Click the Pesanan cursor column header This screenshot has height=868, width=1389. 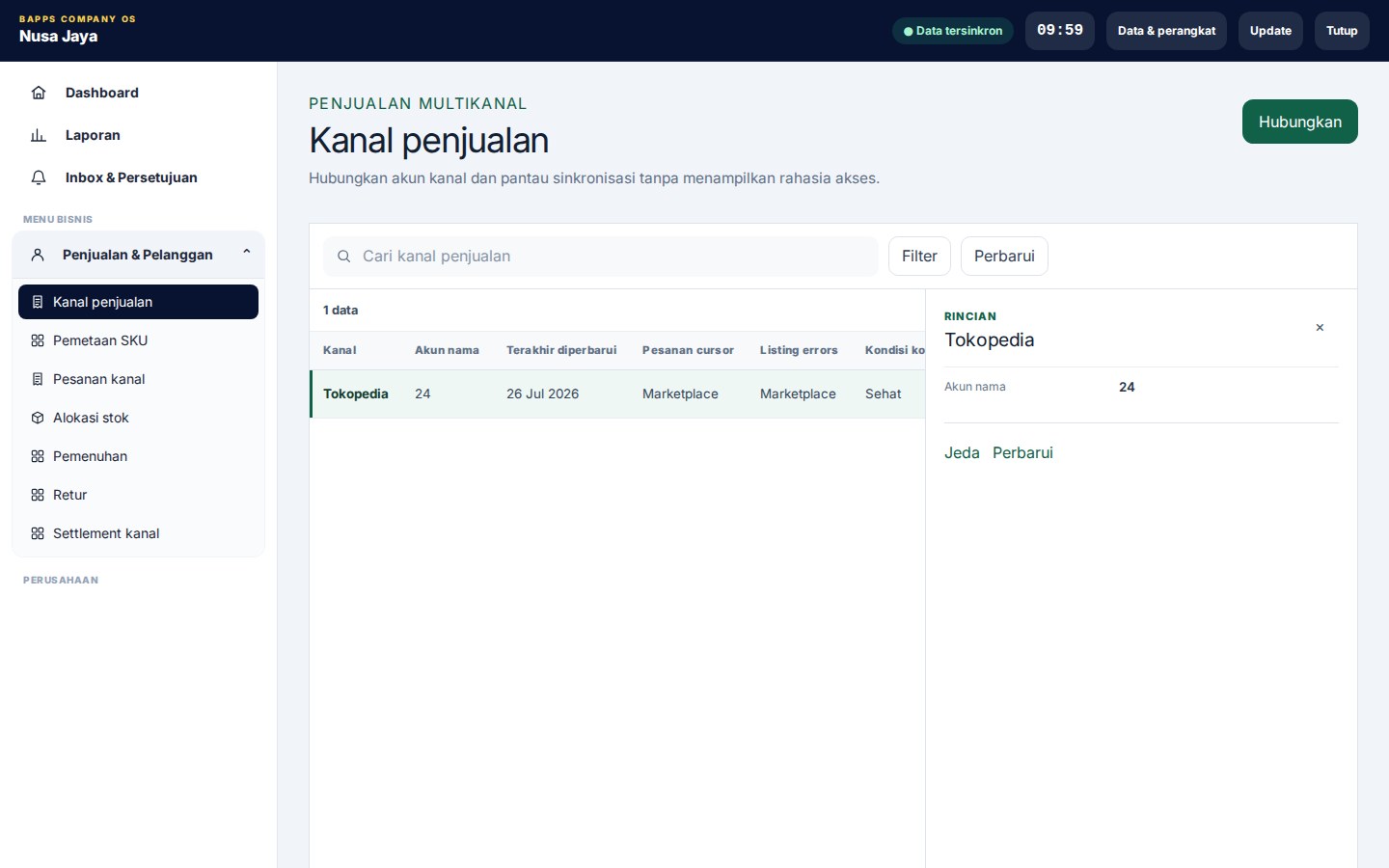click(x=688, y=350)
